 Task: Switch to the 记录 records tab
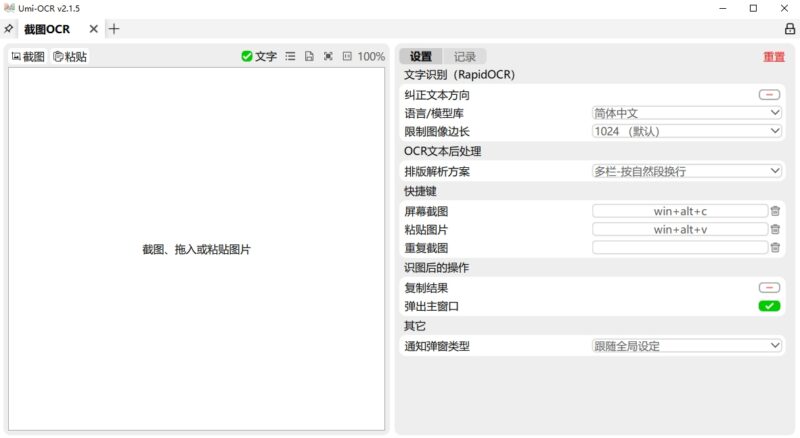[x=464, y=57]
